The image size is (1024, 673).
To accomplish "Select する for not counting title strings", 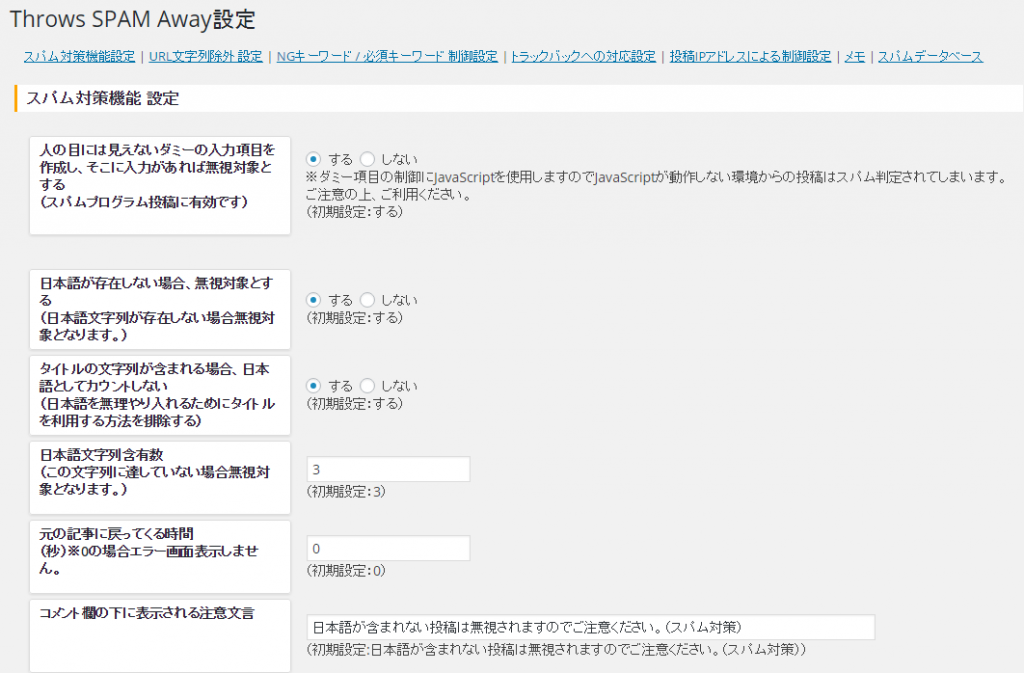I will point(313,386).
